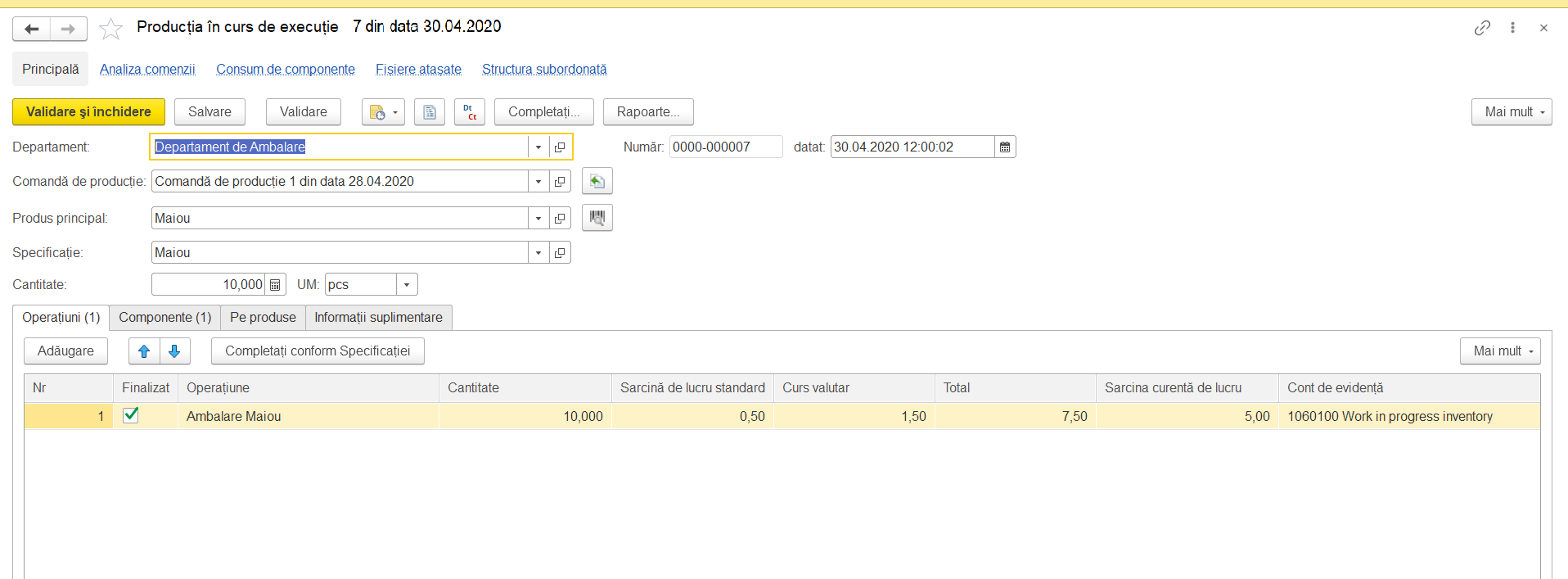The image size is (1568, 579).
Task: Uncheck Finalizat for Ambalare Maiou
Action: click(x=130, y=415)
